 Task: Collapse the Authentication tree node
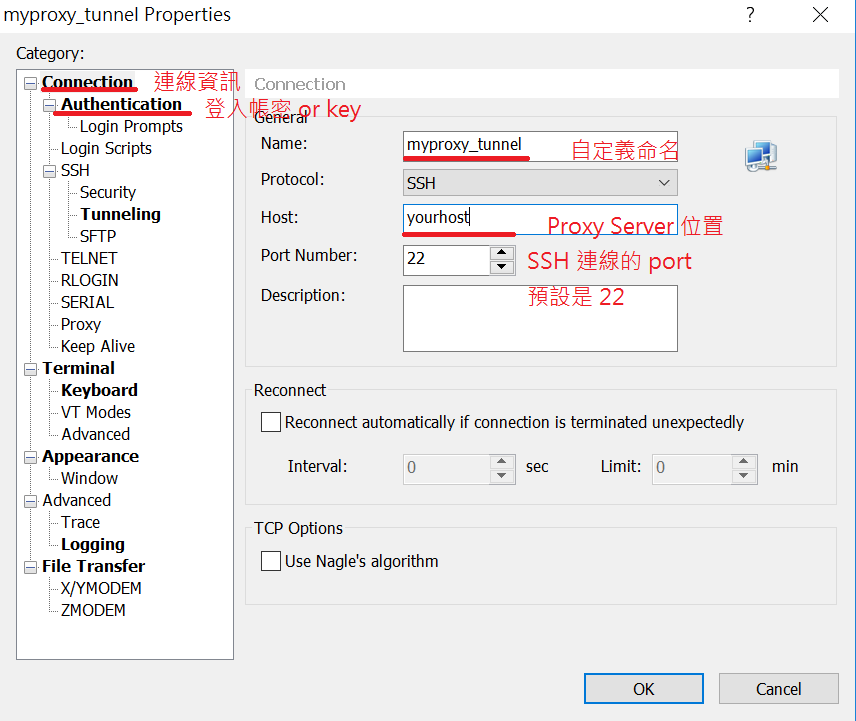coord(50,105)
